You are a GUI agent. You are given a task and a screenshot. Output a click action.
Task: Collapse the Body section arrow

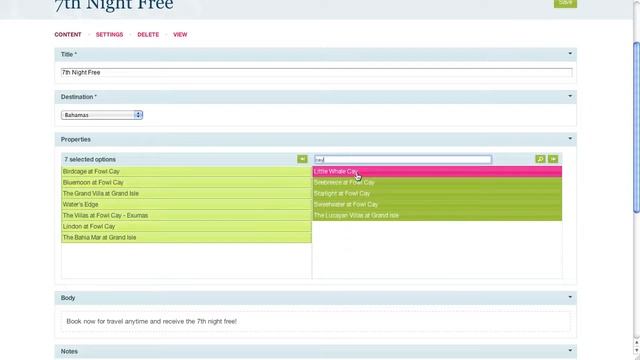(x=570, y=297)
